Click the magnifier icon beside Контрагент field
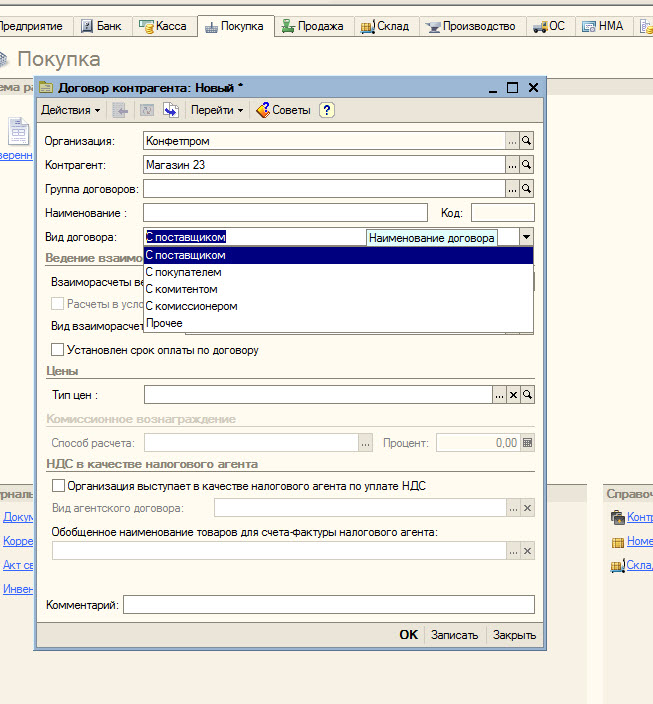Screen dimensions: 653x704 tap(527, 165)
